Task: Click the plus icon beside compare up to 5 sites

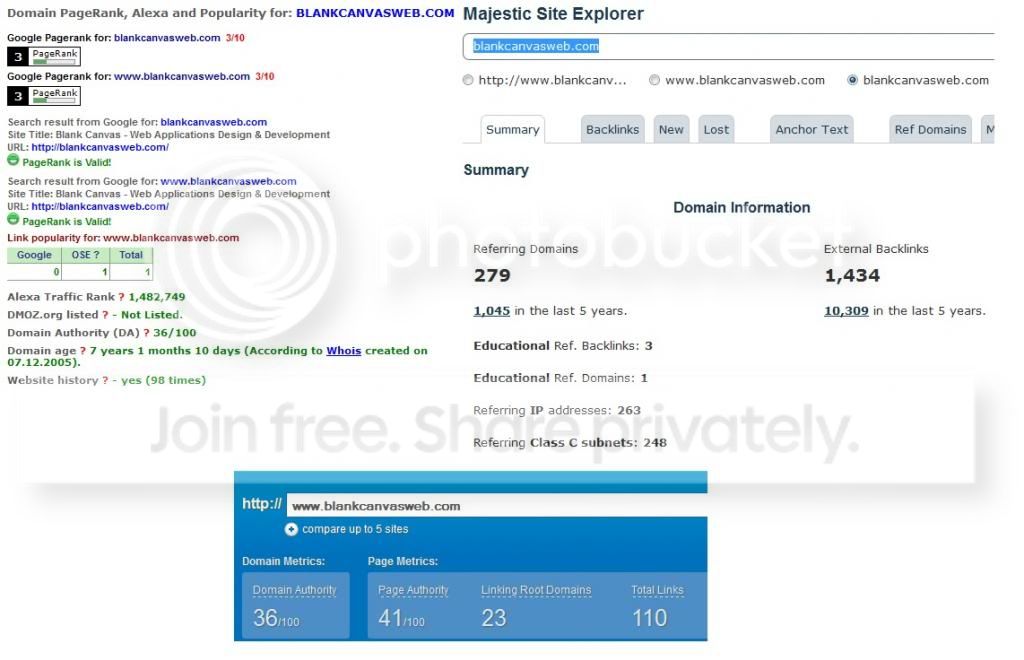Action: click(291, 529)
